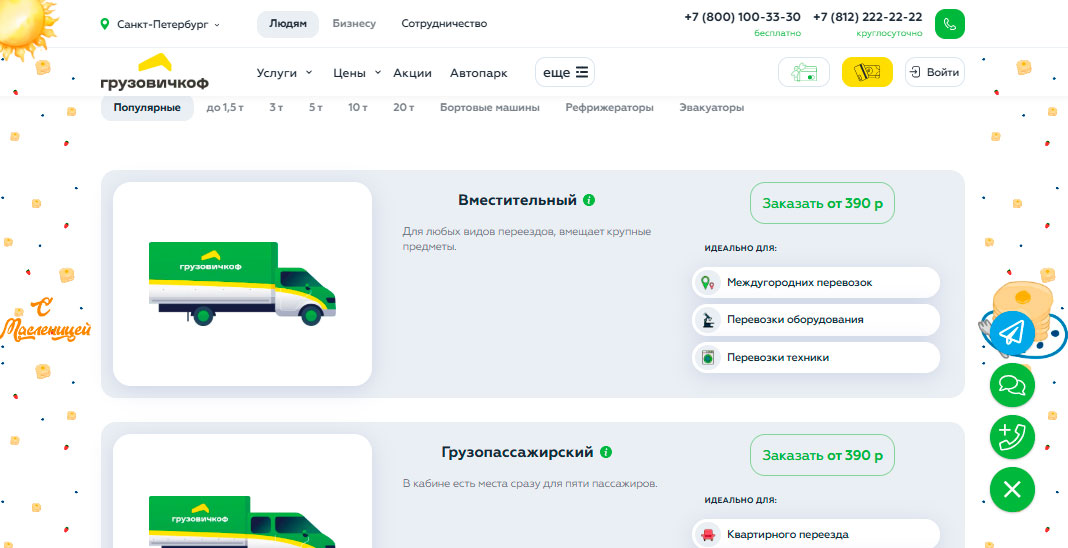Click the green phone call icon in header

click(x=949, y=25)
